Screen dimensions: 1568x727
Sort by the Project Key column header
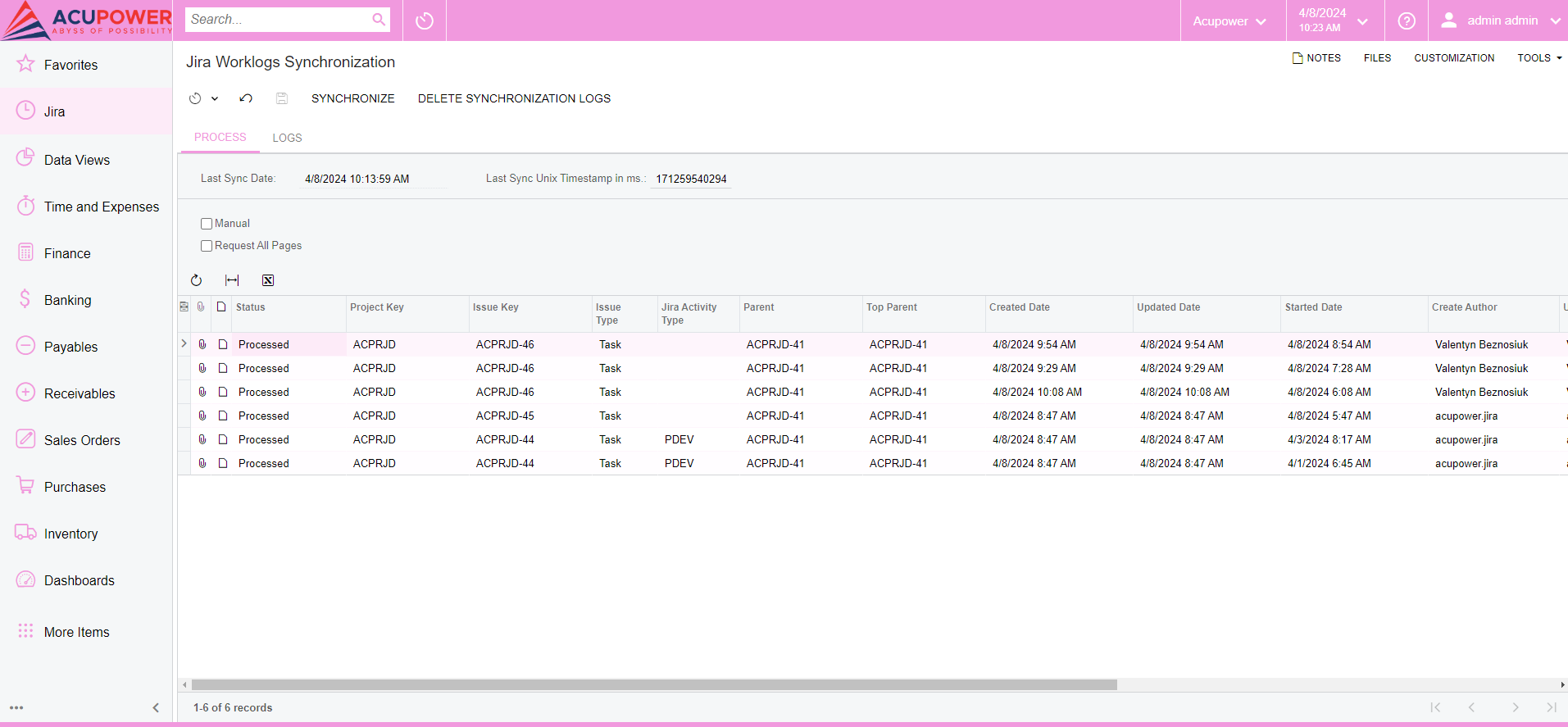point(407,314)
